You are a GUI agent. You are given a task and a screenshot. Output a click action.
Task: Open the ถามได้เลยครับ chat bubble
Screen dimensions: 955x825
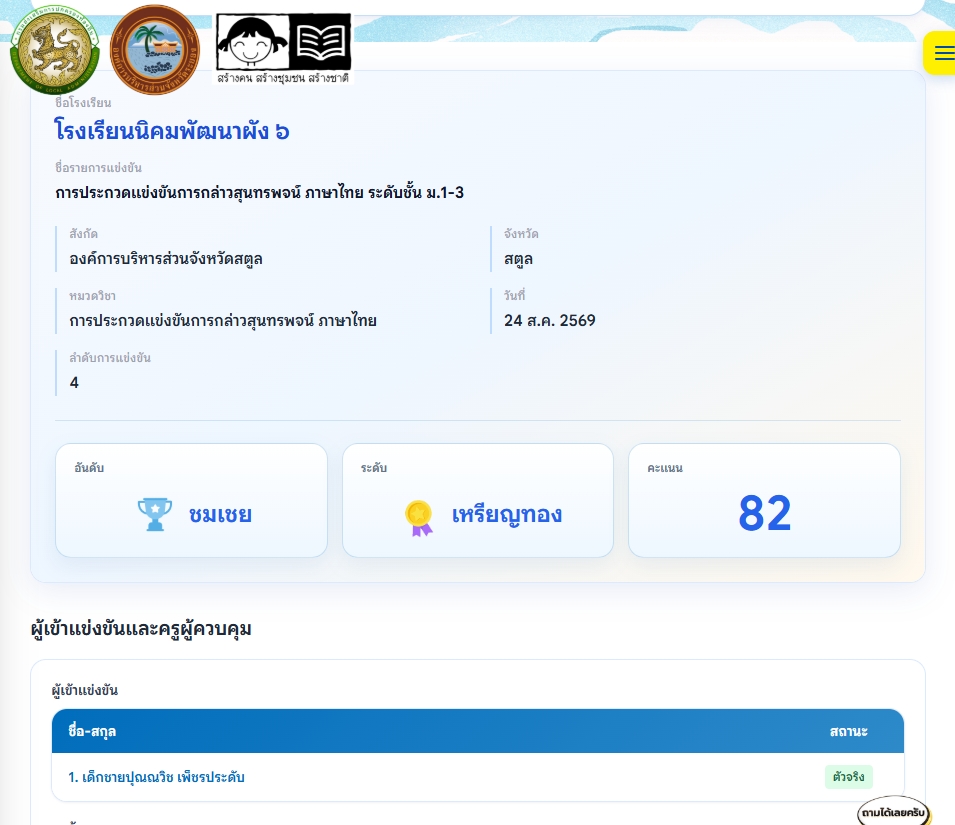[893, 812]
